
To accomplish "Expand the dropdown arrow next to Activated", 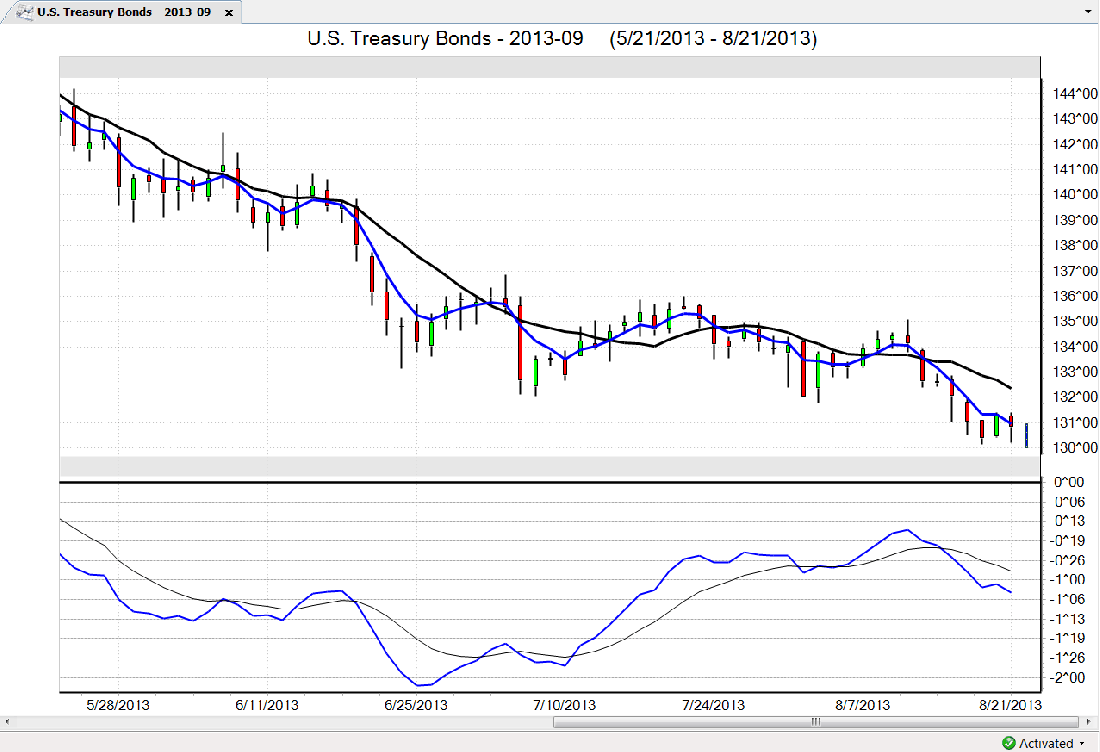I will click(1082, 743).
